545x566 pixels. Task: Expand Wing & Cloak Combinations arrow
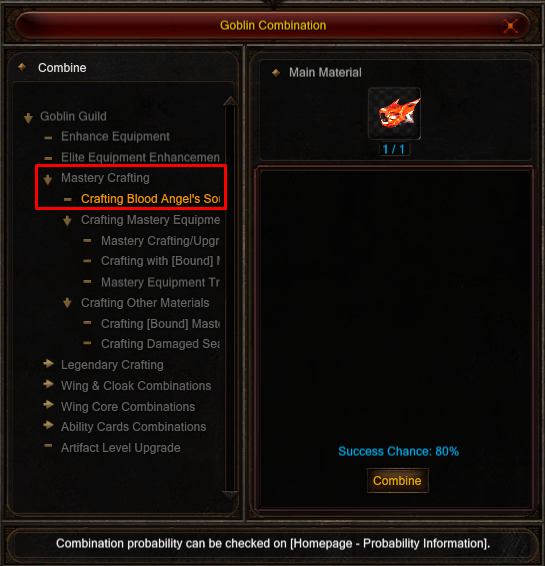48,384
